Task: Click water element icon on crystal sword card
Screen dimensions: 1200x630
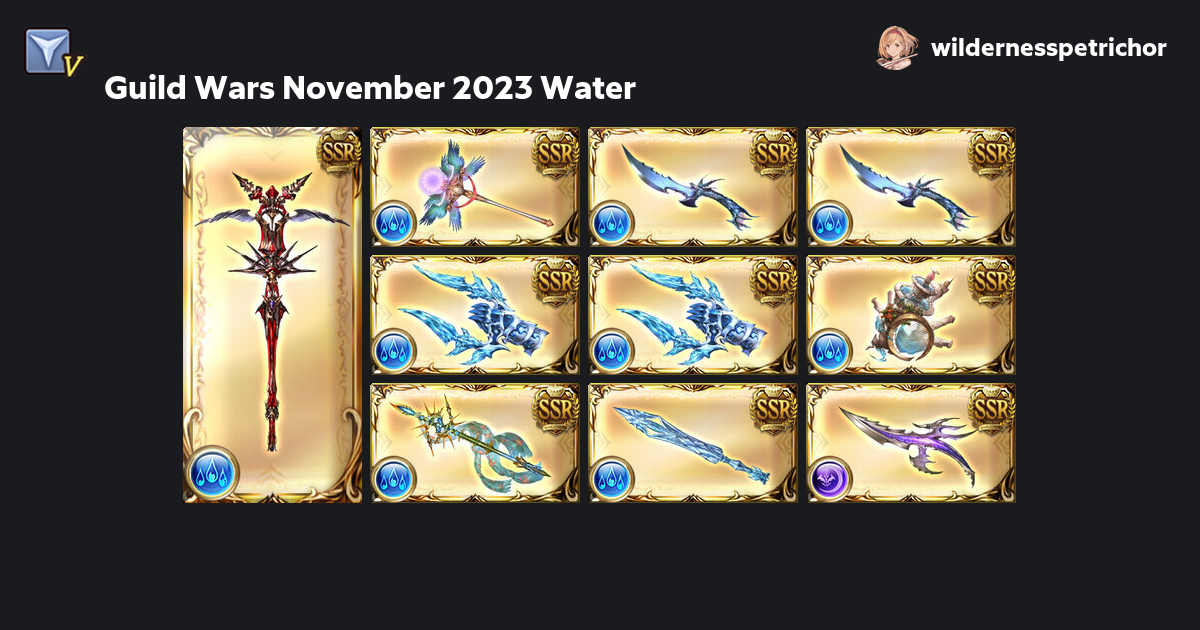Action: [612, 477]
